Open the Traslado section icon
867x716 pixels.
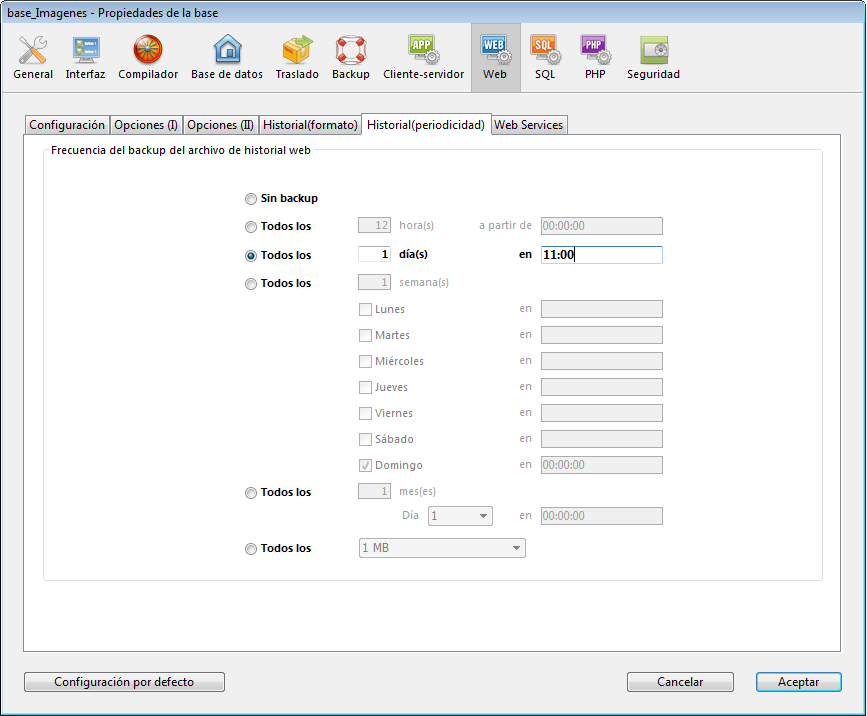[297, 58]
